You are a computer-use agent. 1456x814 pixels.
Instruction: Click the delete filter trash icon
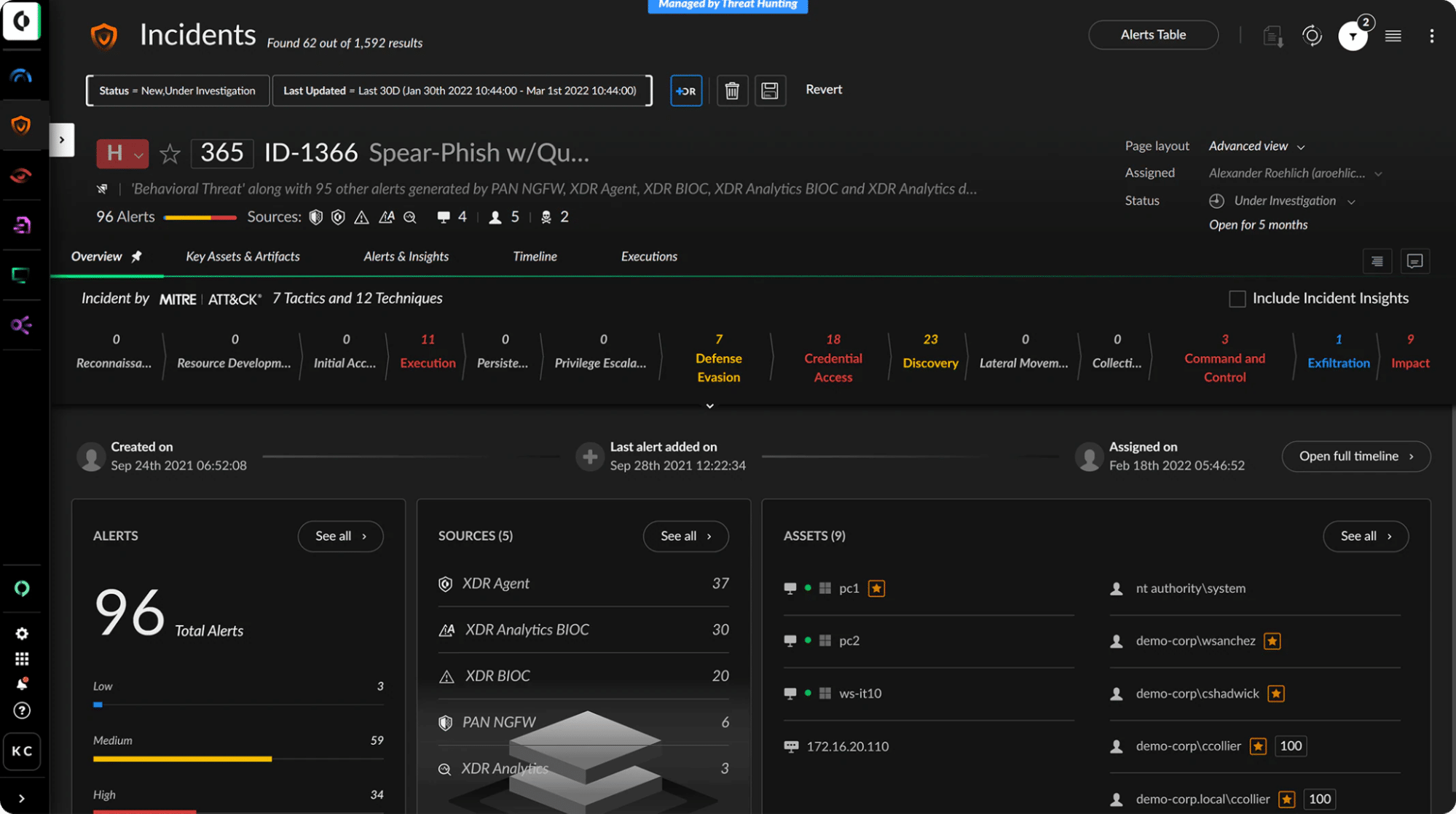(x=732, y=89)
